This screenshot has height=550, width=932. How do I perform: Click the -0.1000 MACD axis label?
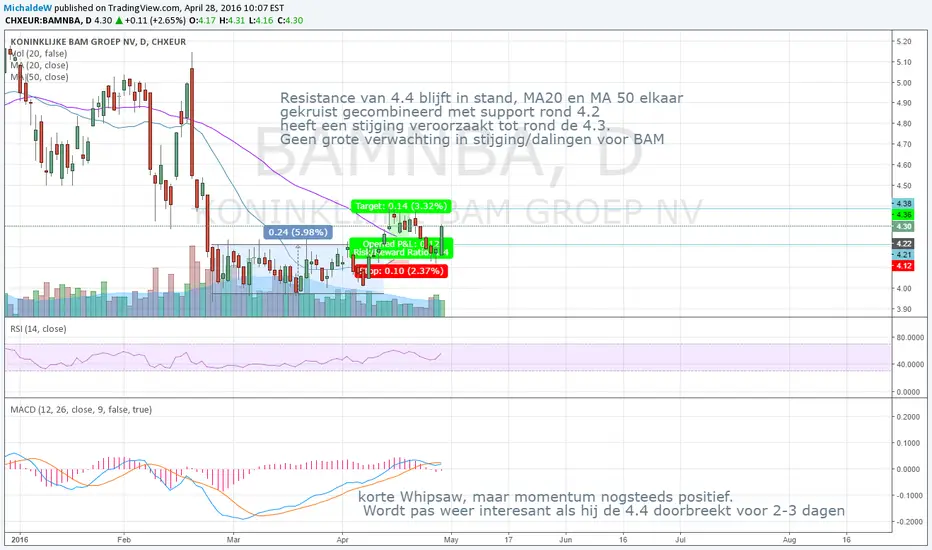(x=908, y=496)
